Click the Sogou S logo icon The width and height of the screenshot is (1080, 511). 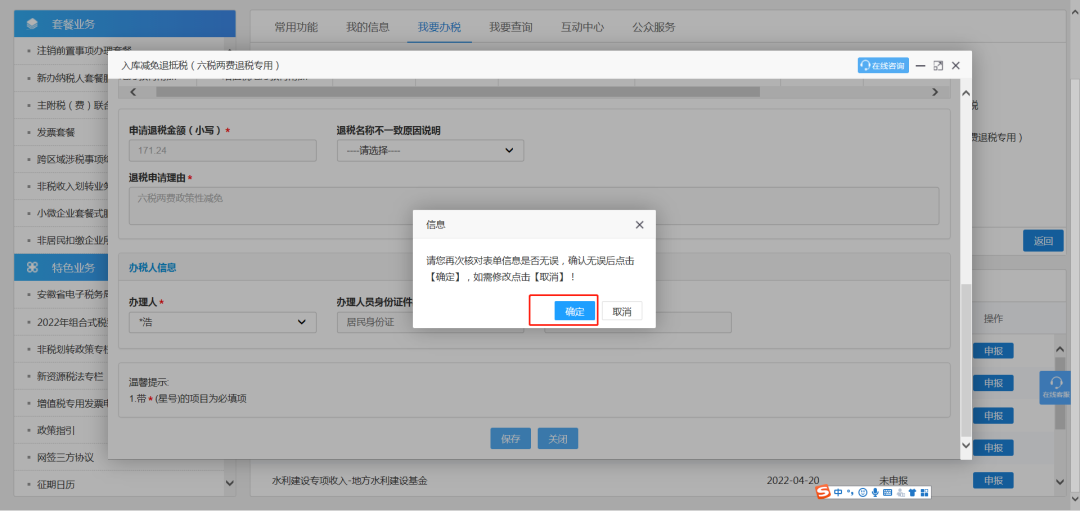point(823,492)
